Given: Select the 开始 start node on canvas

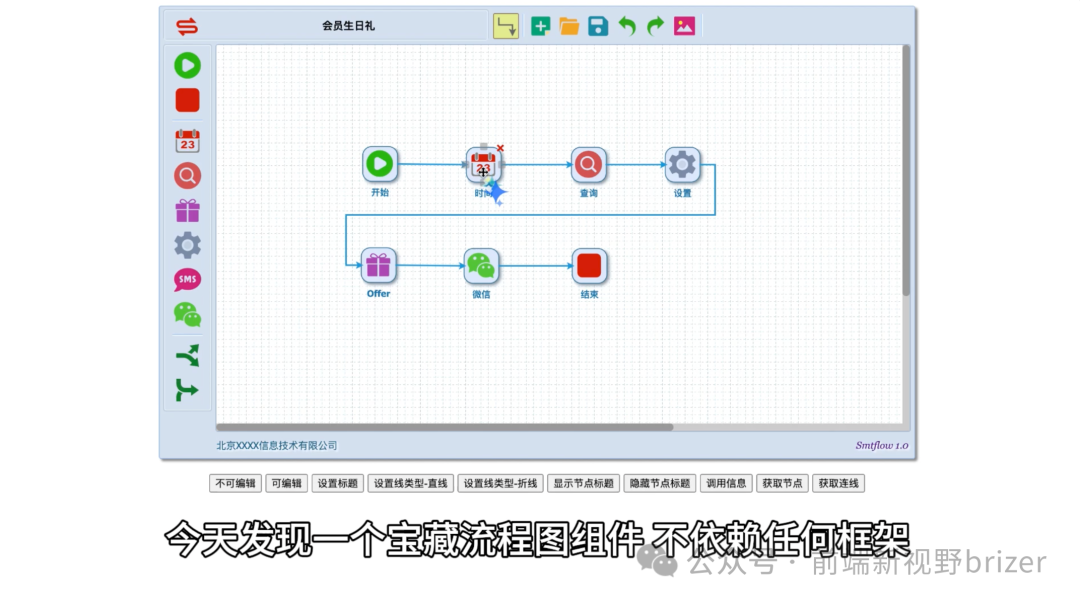Looking at the screenshot, I should [x=380, y=164].
